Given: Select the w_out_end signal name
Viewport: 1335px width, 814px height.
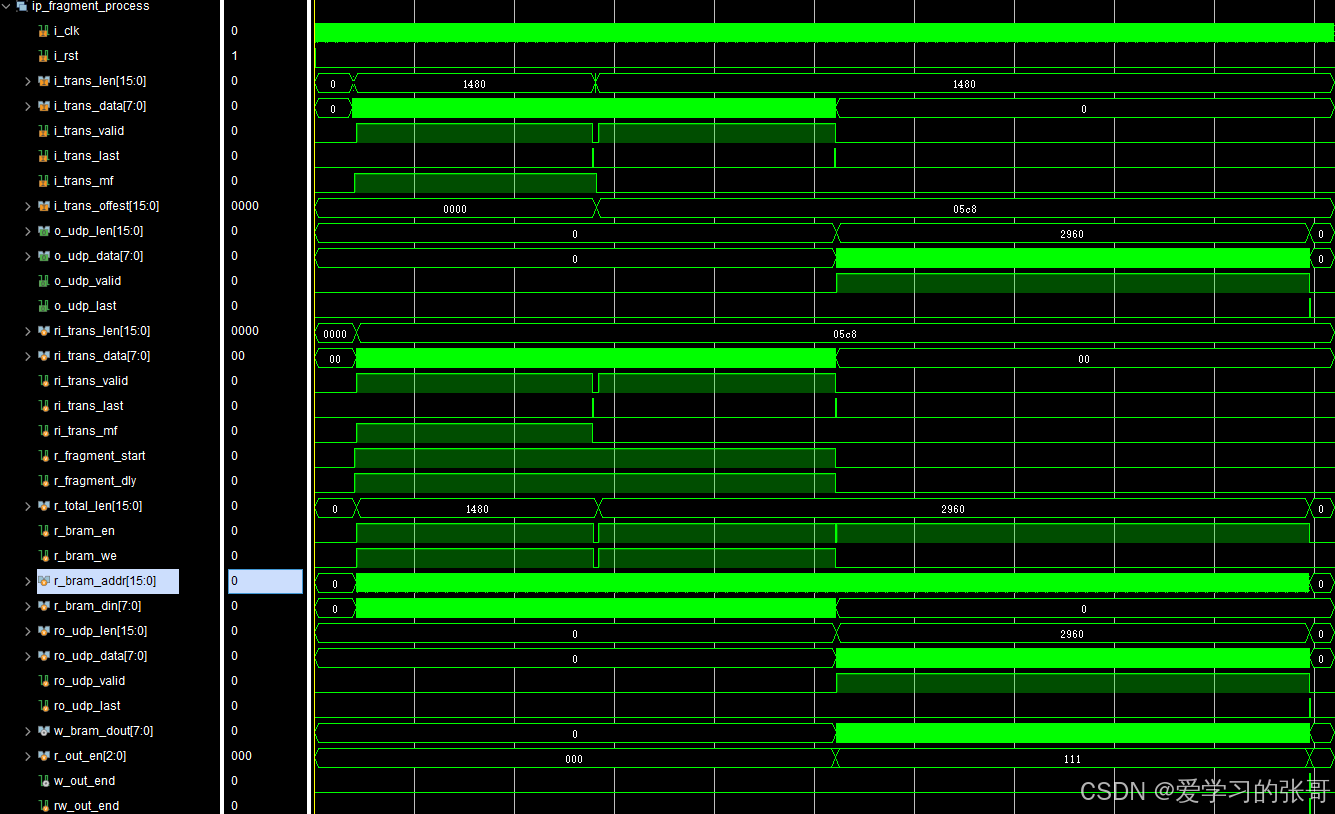Looking at the screenshot, I should pyautogui.click(x=84, y=781).
